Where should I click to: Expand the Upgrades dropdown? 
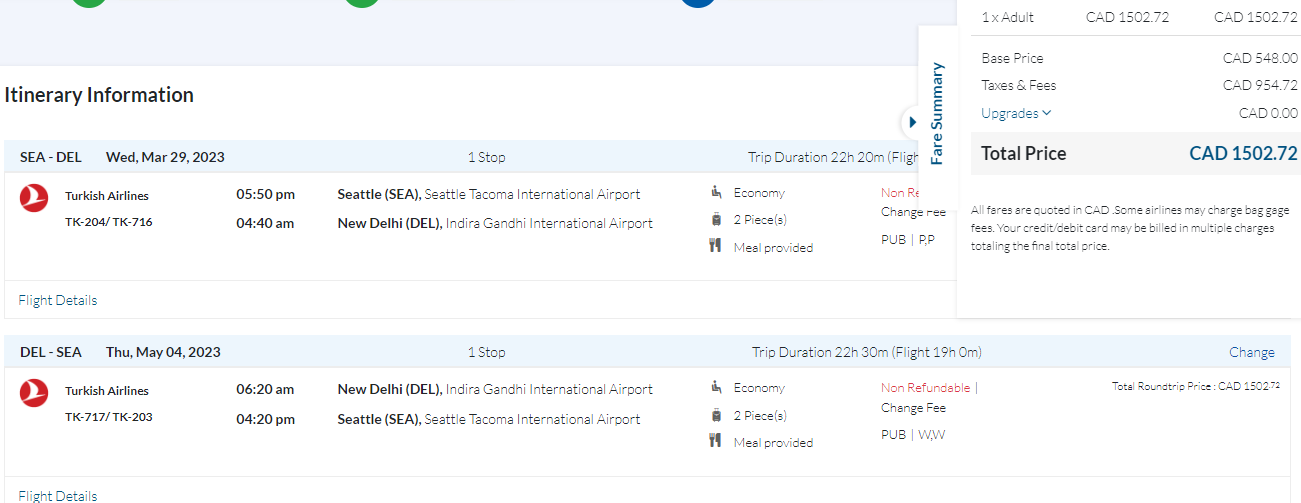(x=1016, y=113)
